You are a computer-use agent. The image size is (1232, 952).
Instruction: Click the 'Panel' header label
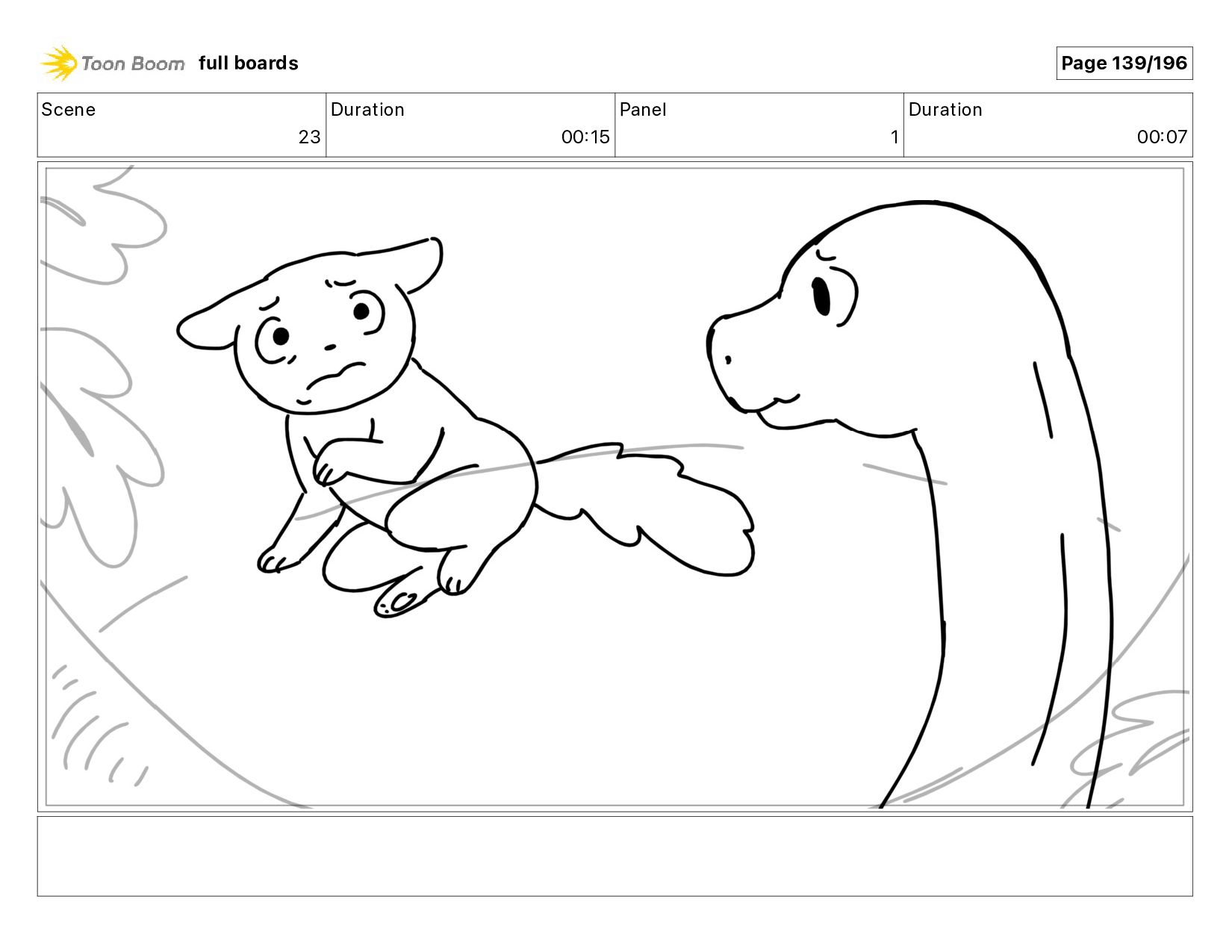643,110
